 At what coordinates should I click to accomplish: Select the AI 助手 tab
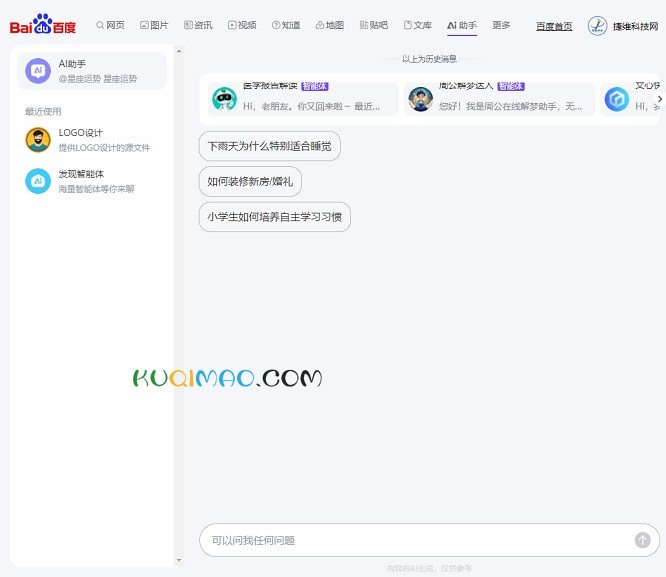pyautogui.click(x=462, y=25)
